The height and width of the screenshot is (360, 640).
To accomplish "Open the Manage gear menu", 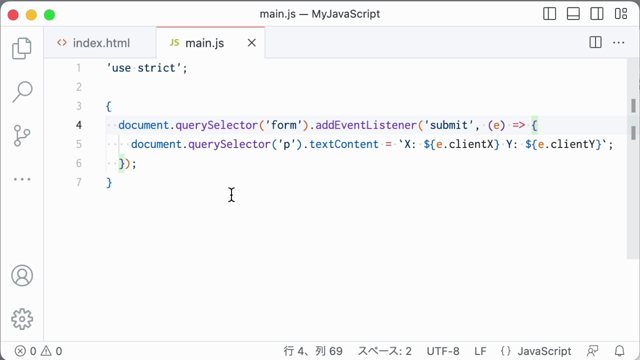I will 22,319.
